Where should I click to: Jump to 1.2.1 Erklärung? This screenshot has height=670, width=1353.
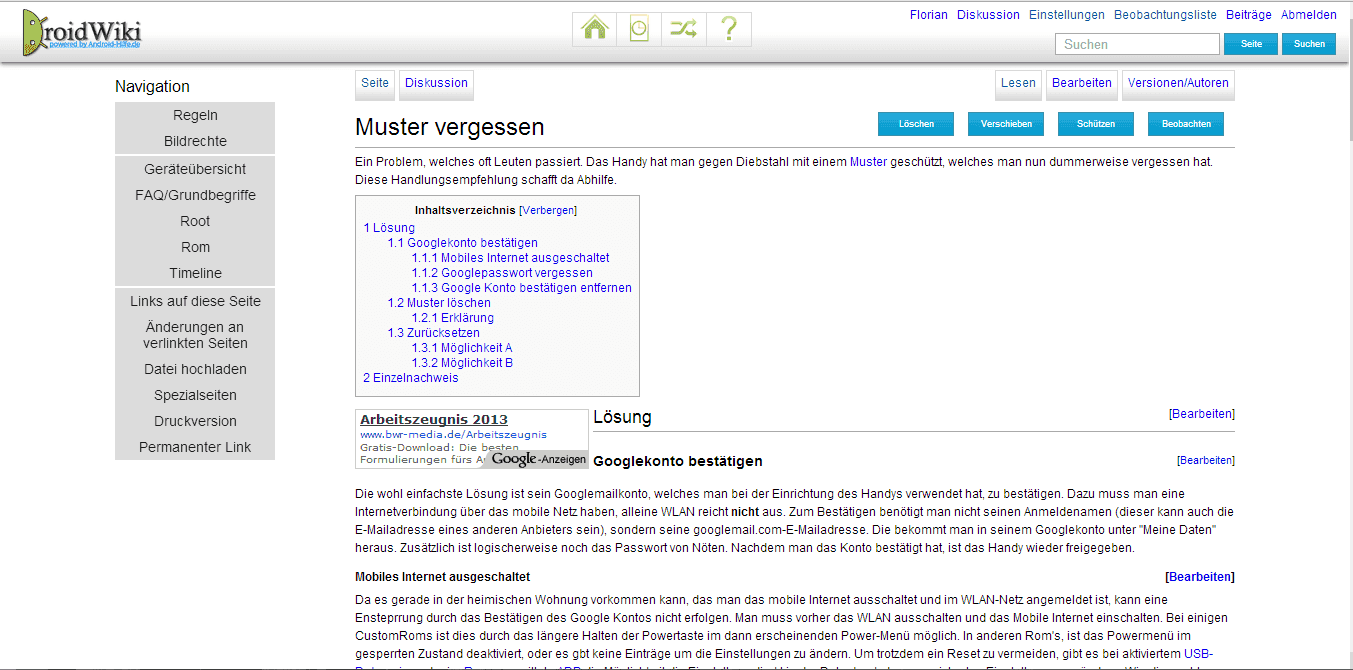coord(452,318)
